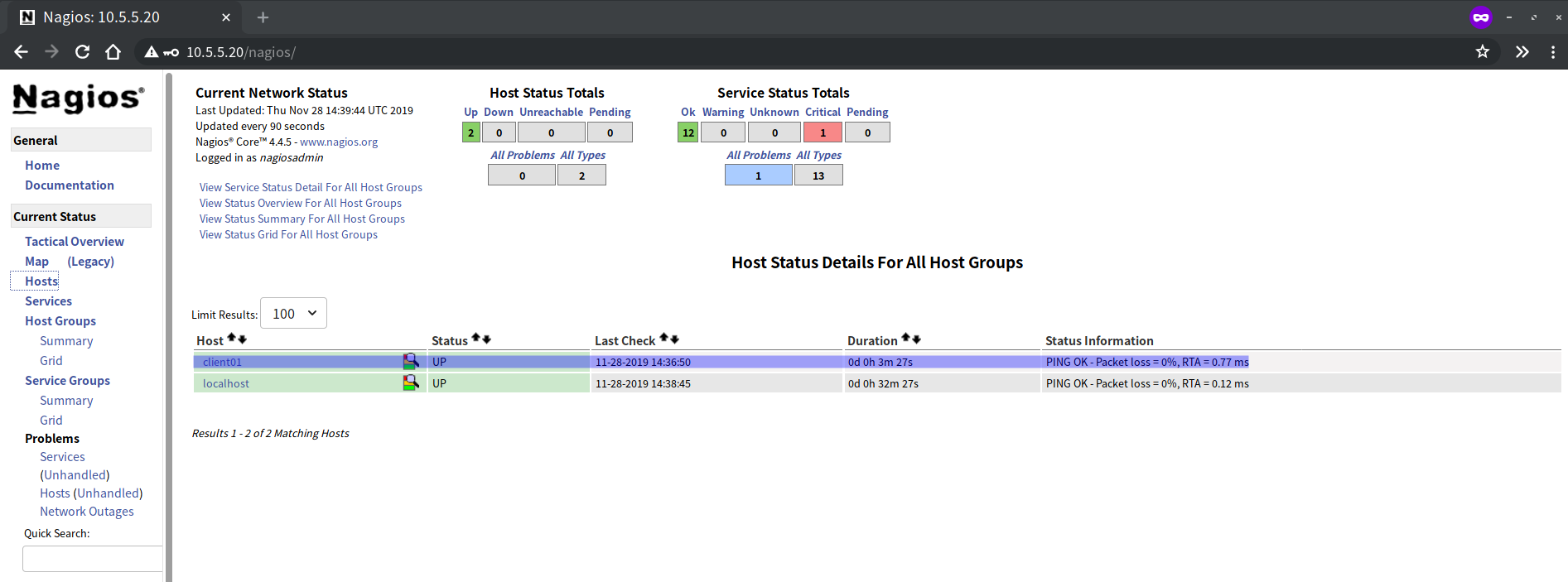Open the Map link in sidebar
Viewport: 1568px width, 582px height.
(36, 262)
